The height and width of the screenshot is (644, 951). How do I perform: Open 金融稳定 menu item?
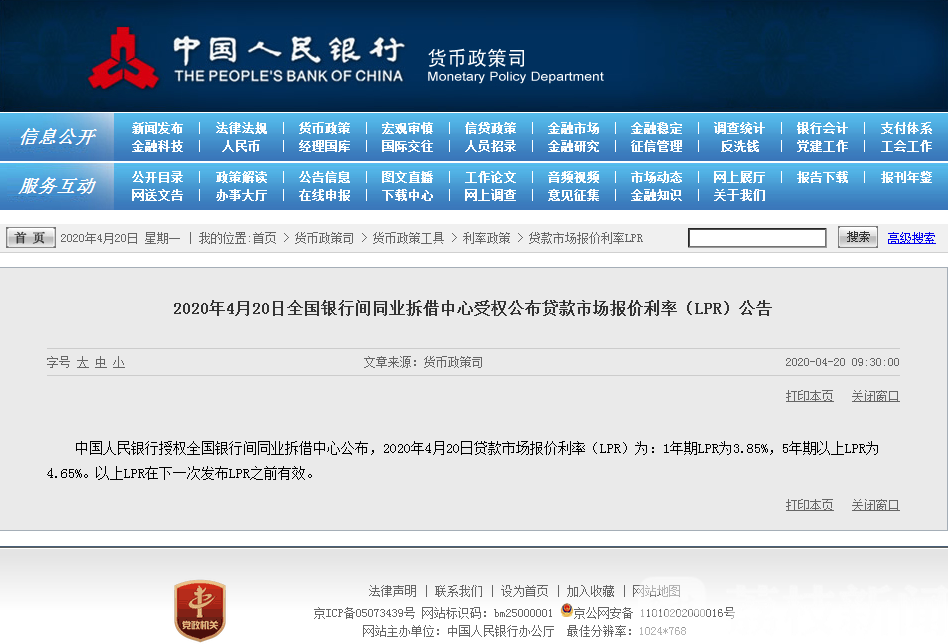point(656,129)
